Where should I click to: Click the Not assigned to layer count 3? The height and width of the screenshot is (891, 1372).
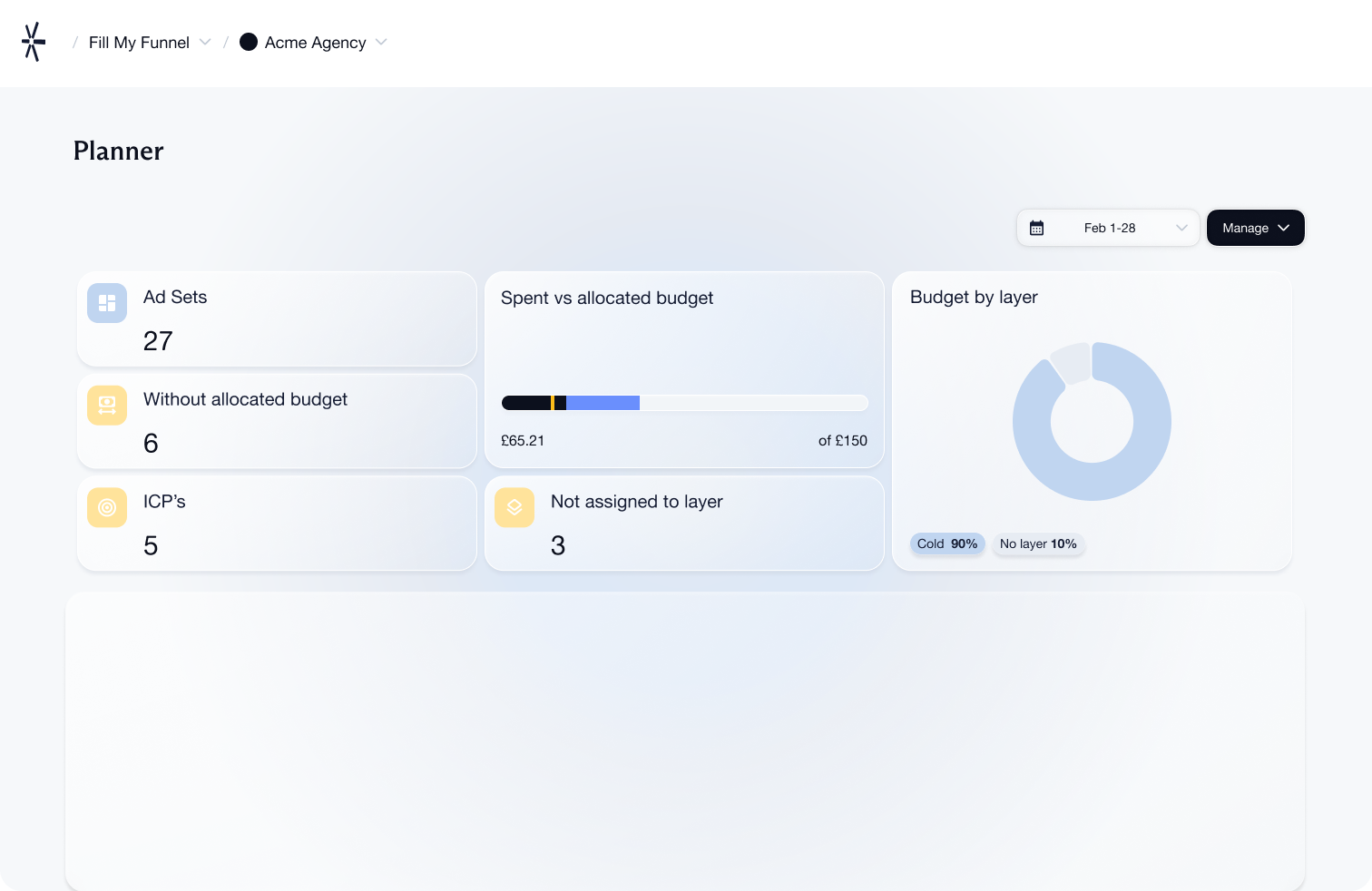click(558, 546)
